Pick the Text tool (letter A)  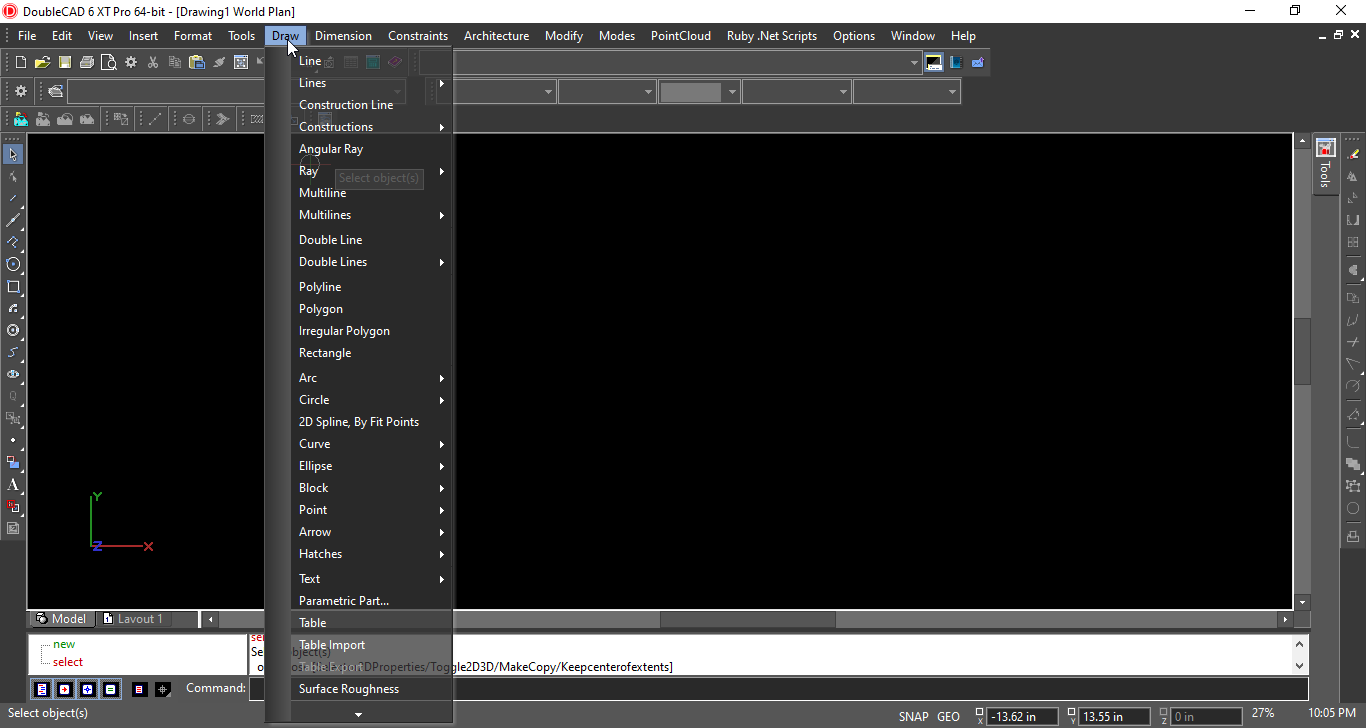click(x=14, y=484)
